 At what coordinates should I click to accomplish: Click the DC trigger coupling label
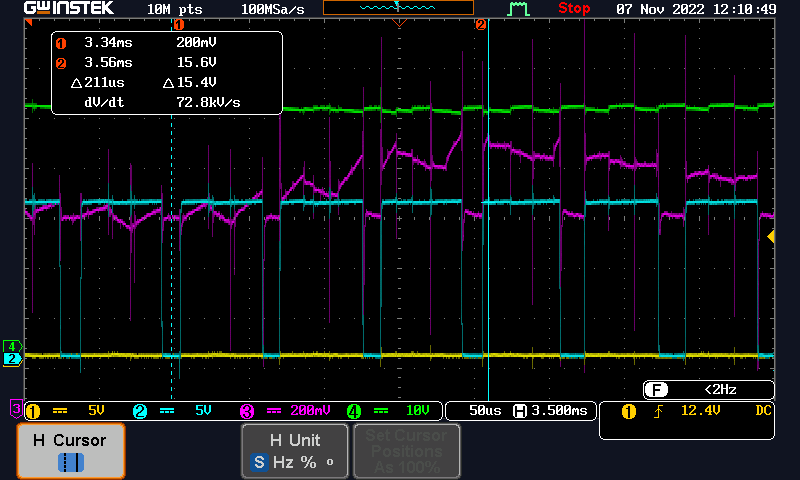tap(763, 410)
